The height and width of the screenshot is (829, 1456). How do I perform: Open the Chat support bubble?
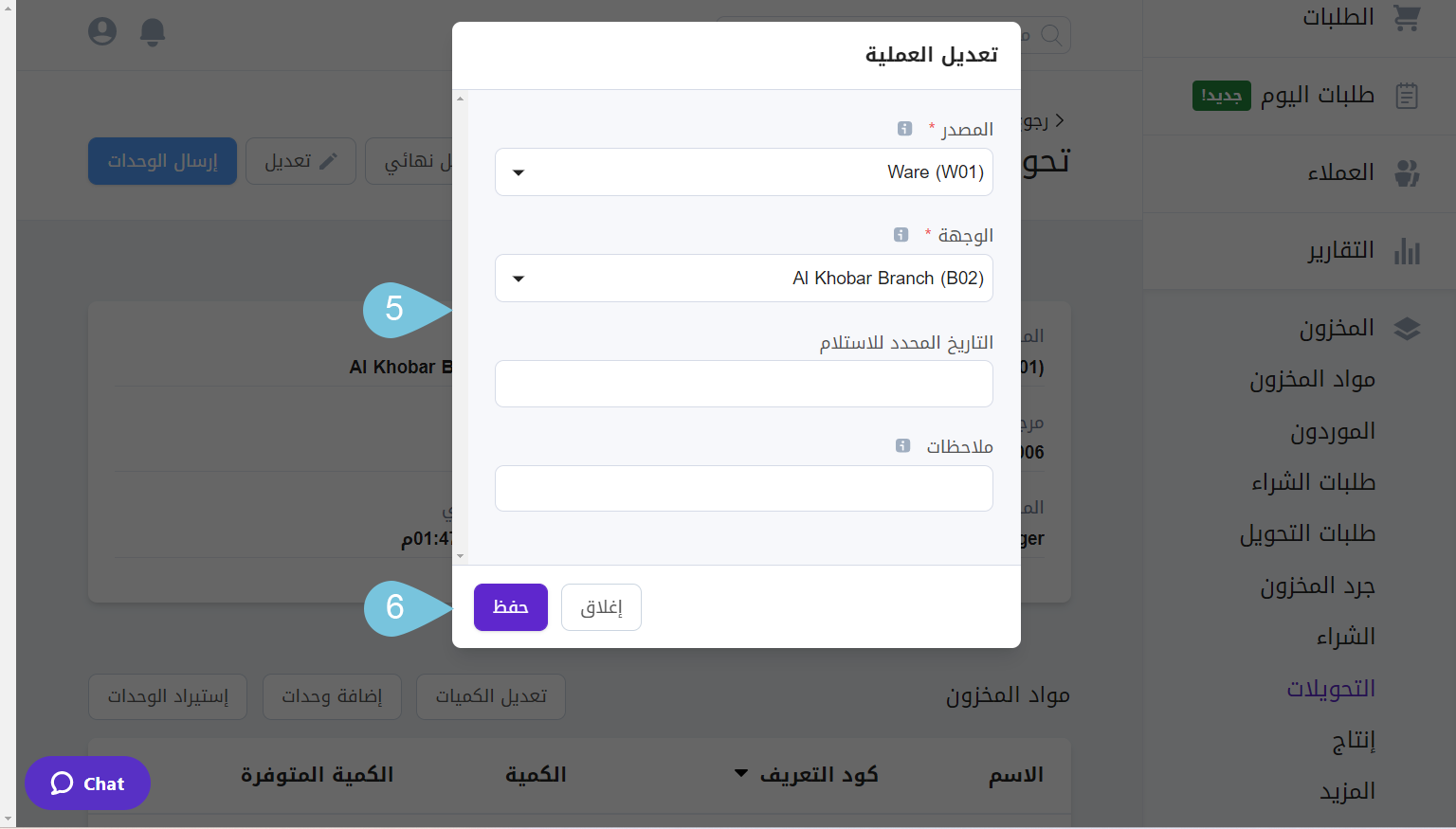coord(87,784)
